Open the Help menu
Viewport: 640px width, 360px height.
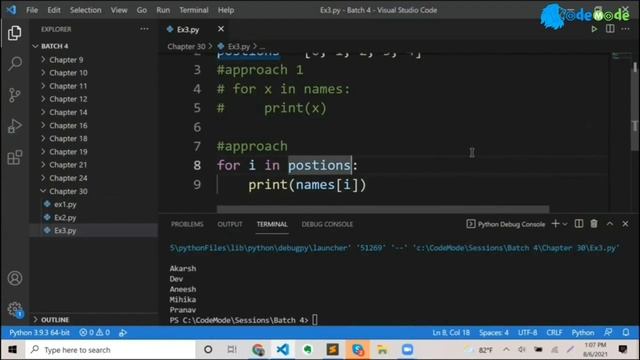(x=226, y=10)
